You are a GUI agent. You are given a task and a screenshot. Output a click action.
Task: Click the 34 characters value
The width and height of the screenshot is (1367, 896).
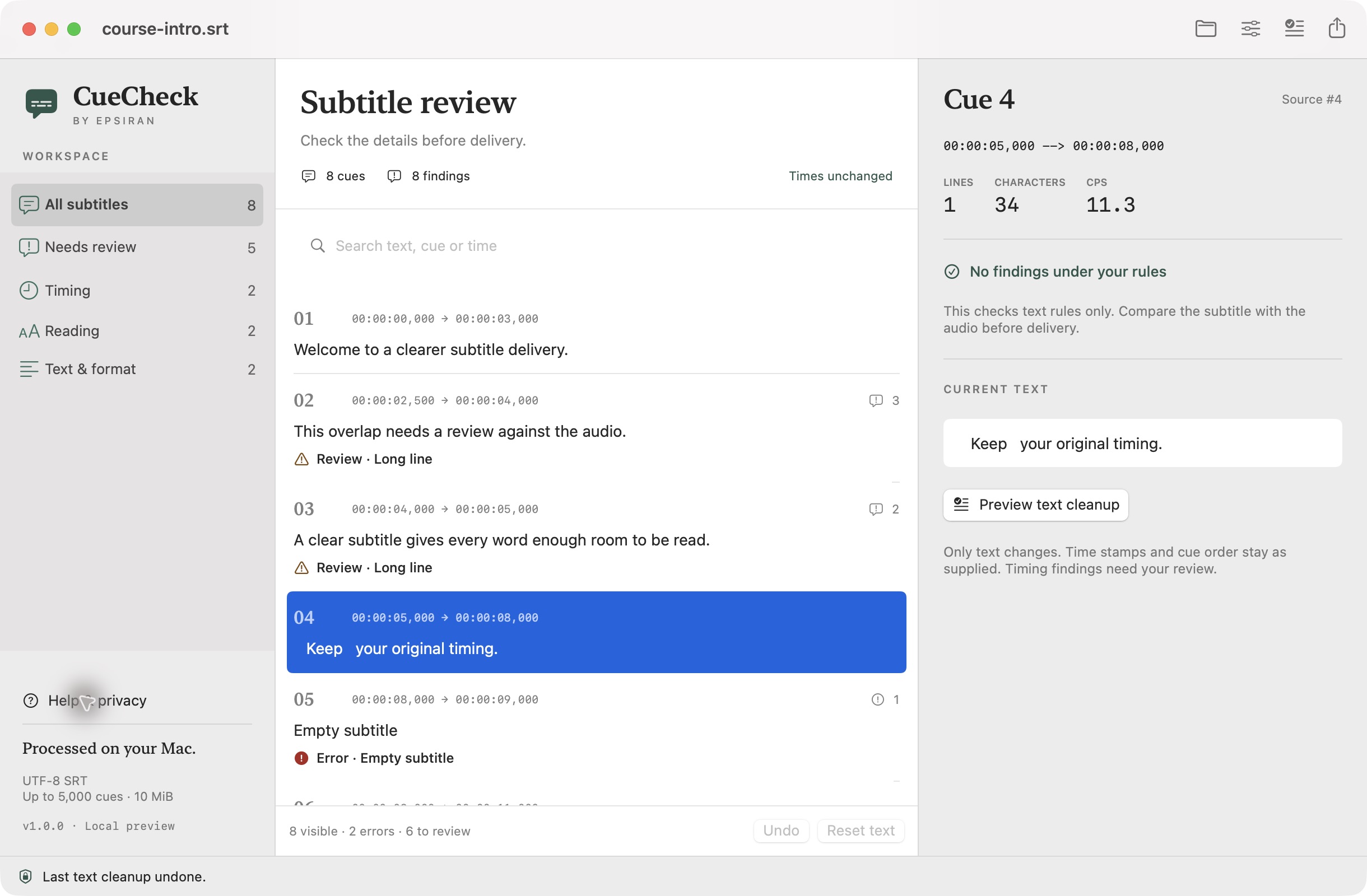point(1006,205)
